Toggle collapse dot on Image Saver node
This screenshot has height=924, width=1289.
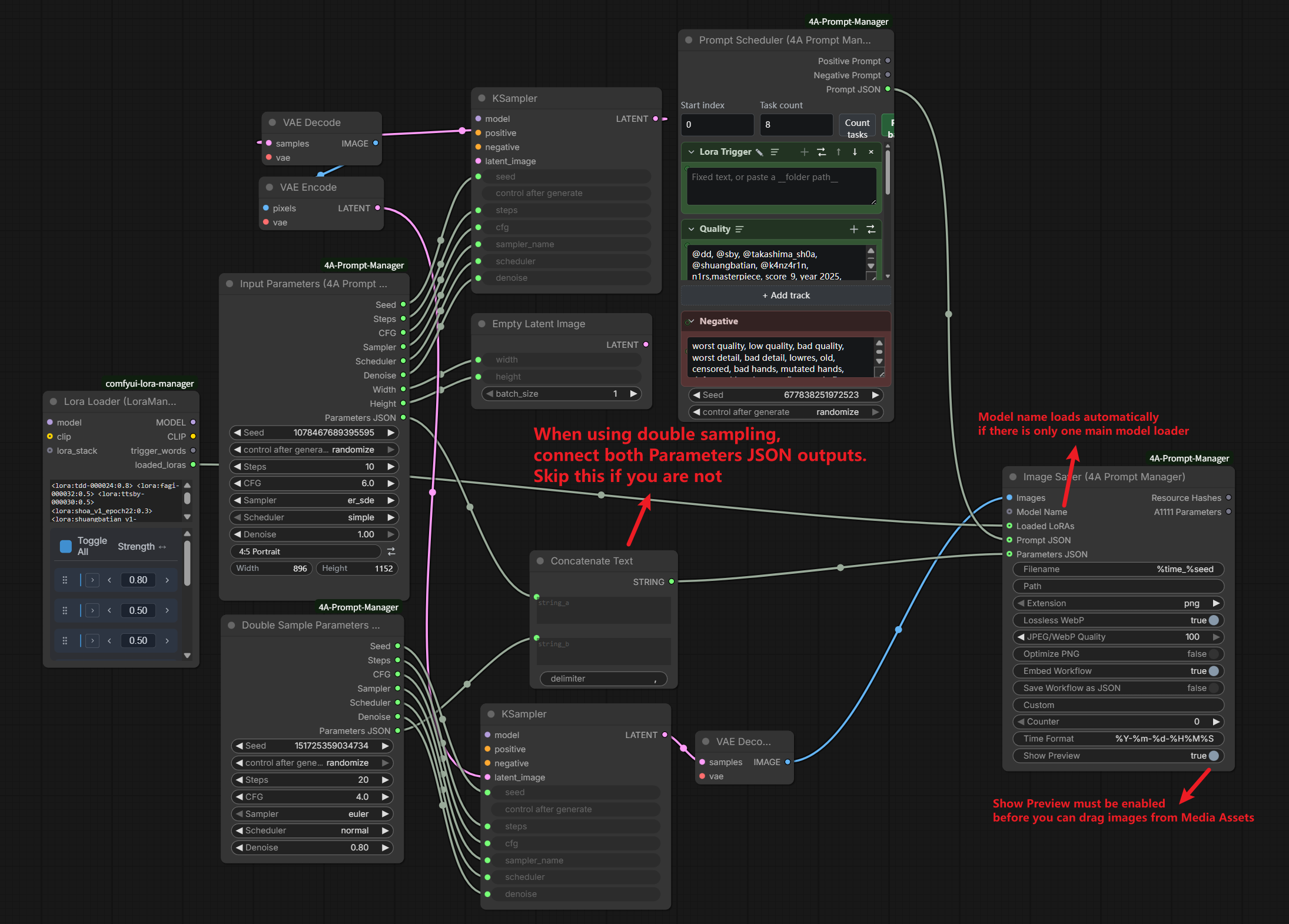[x=1013, y=477]
